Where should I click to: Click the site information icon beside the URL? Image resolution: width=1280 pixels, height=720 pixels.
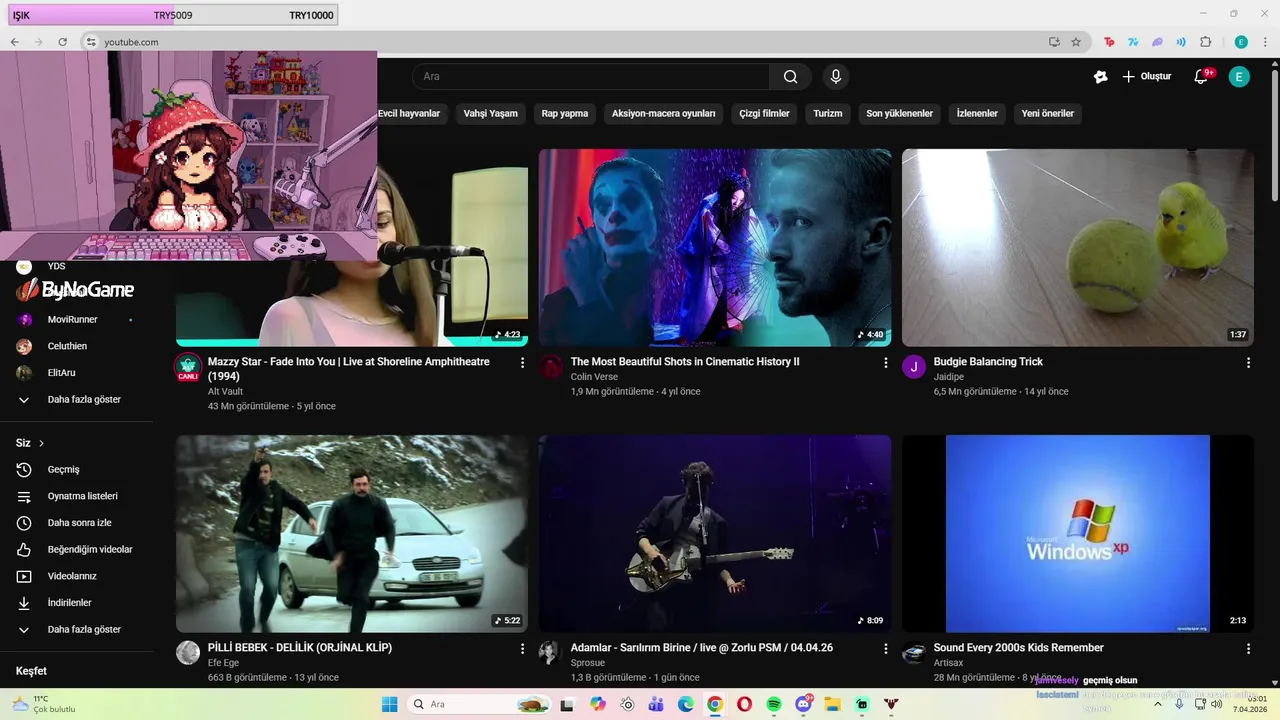(x=90, y=42)
